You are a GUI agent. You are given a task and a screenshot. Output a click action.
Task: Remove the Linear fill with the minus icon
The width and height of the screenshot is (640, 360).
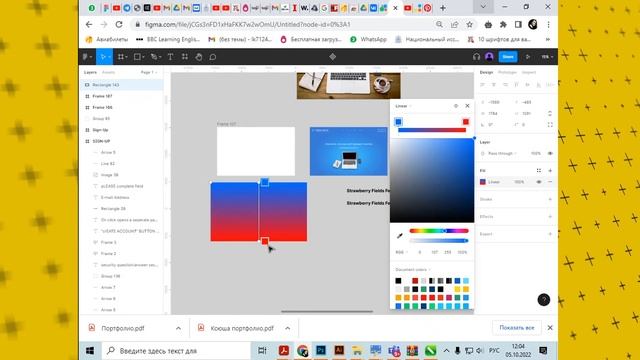[550, 182]
